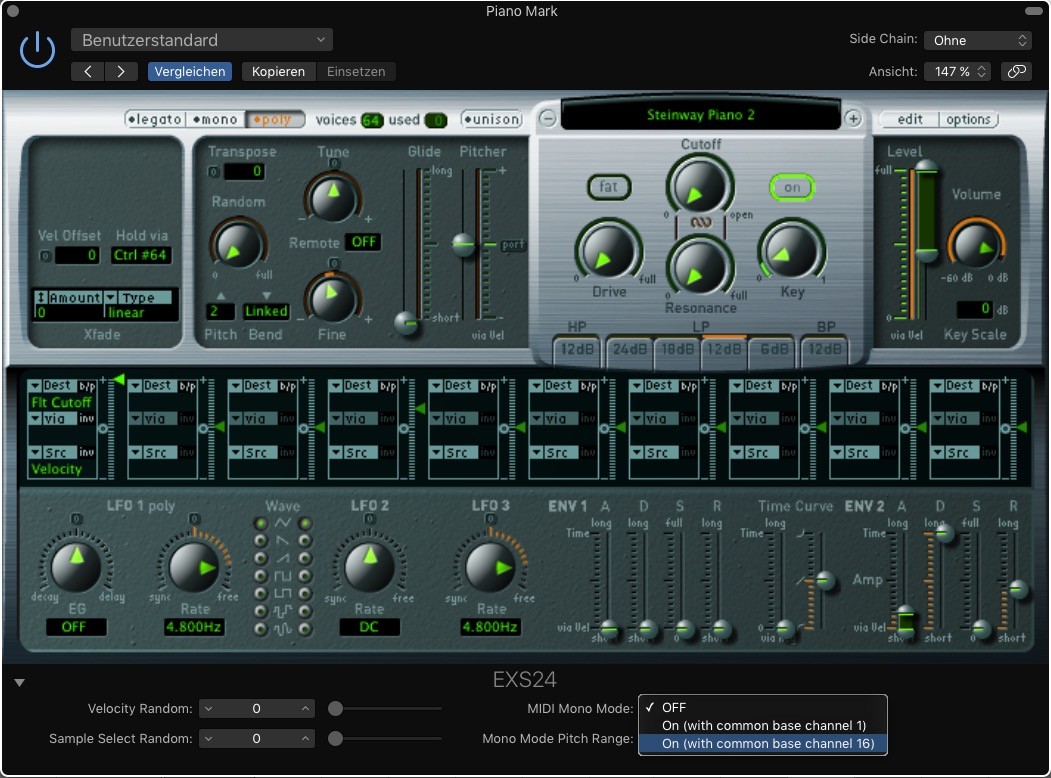This screenshot has height=778, width=1051.
Task: Click the Glide slider handle
Action: [x=406, y=323]
